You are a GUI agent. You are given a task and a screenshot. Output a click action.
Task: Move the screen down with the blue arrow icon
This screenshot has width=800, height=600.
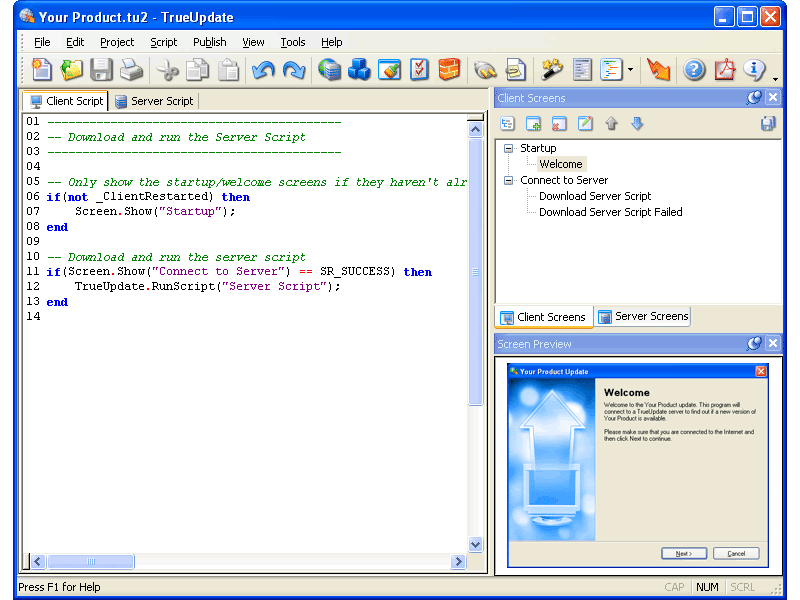tap(637, 123)
